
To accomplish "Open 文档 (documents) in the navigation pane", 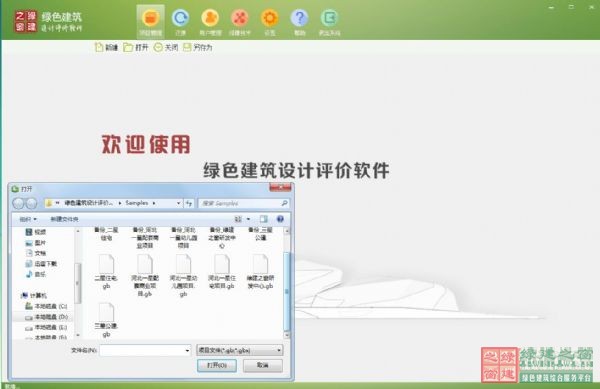I will pos(36,253).
